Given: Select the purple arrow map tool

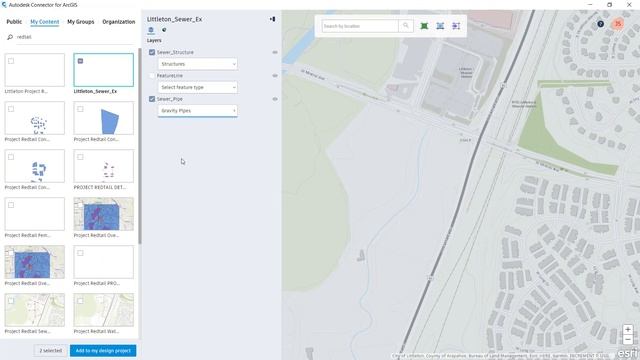Looking at the screenshot, I should tap(456, 26).
